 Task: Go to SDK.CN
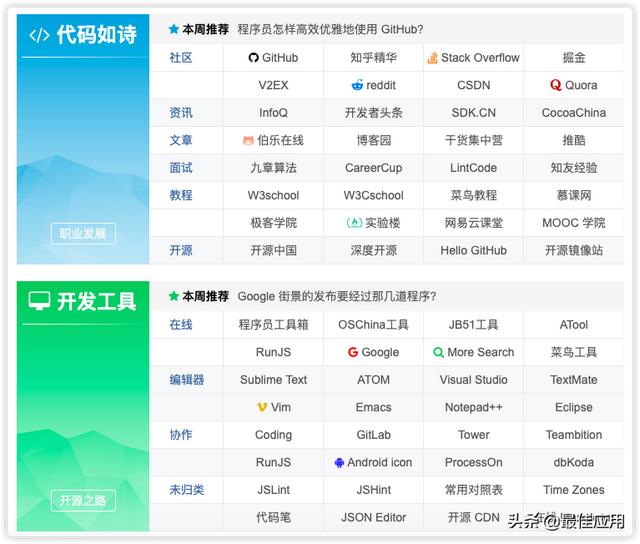pyautogui.click(x=473, y=113)
